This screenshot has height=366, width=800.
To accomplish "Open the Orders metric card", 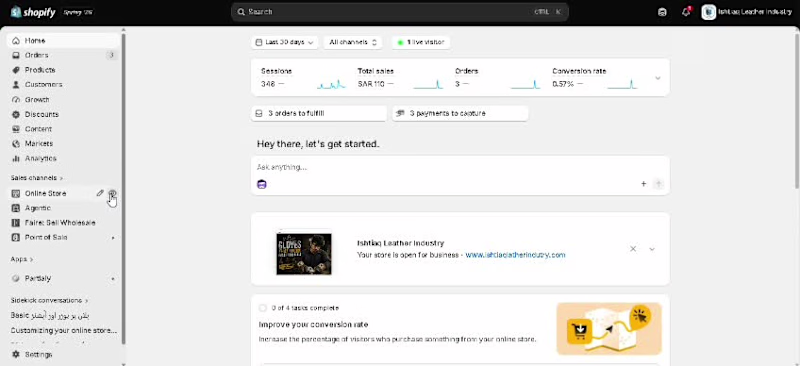I will (x=497, y=78).
